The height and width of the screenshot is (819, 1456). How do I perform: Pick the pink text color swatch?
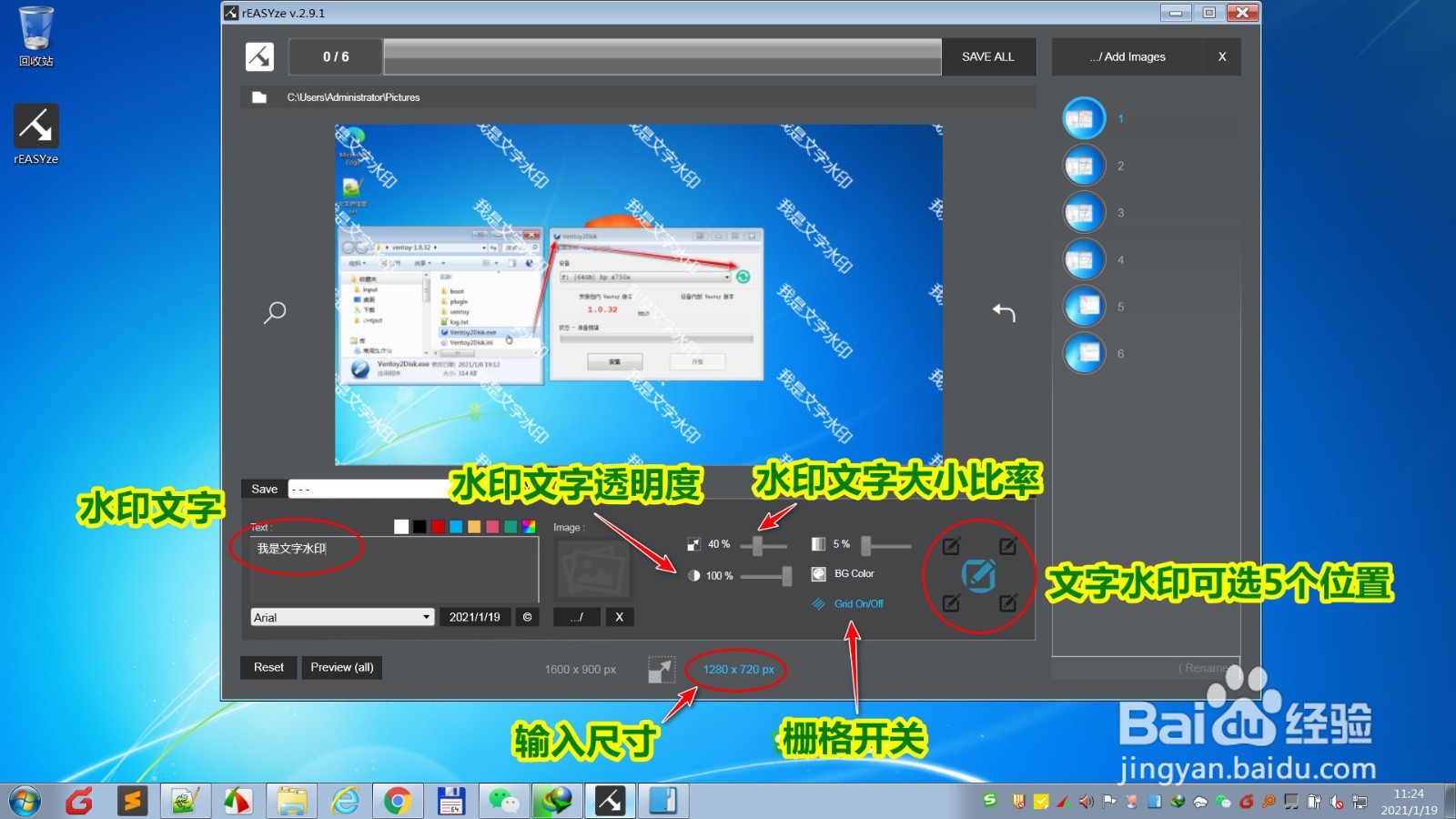click(x=492, y=527)
